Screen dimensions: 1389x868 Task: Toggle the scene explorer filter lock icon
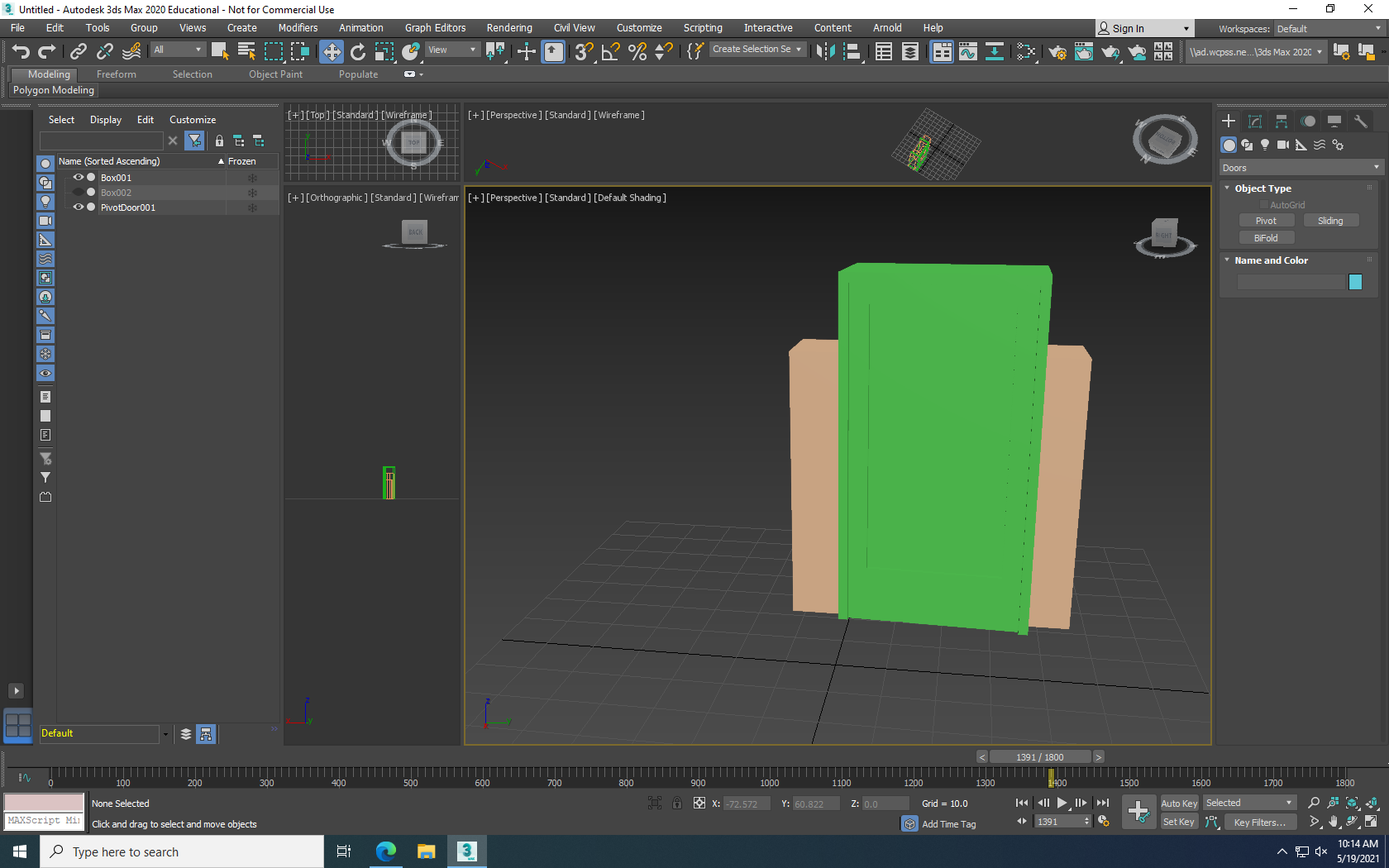pyautogui.click(x=219, y=141)
